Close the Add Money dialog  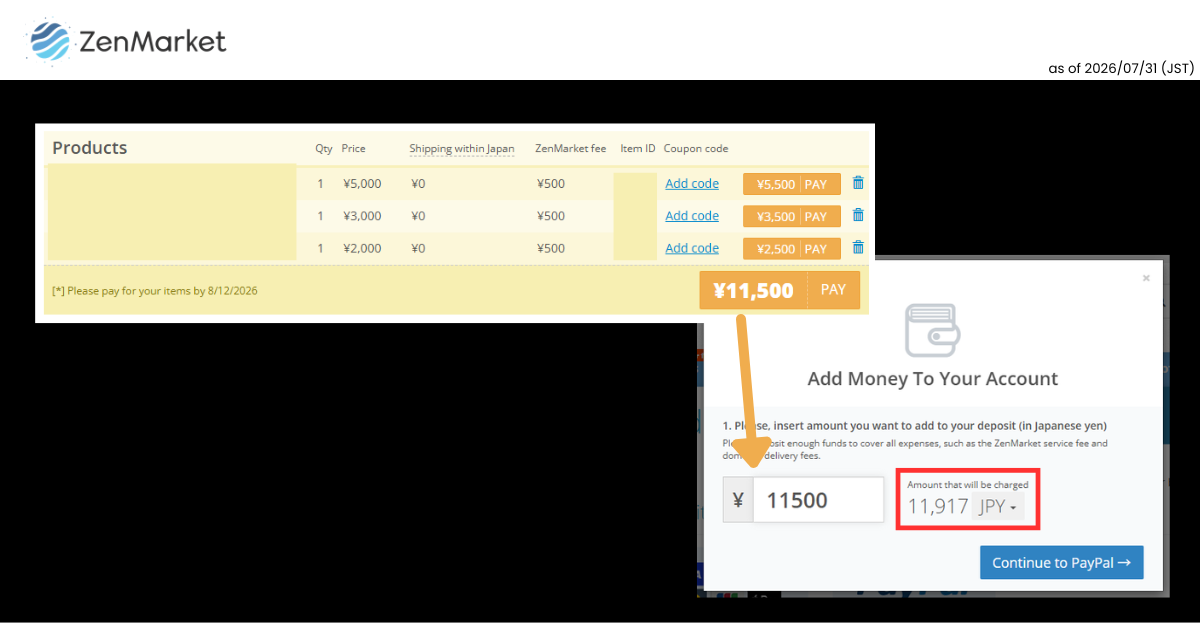tap(1146, 278)
